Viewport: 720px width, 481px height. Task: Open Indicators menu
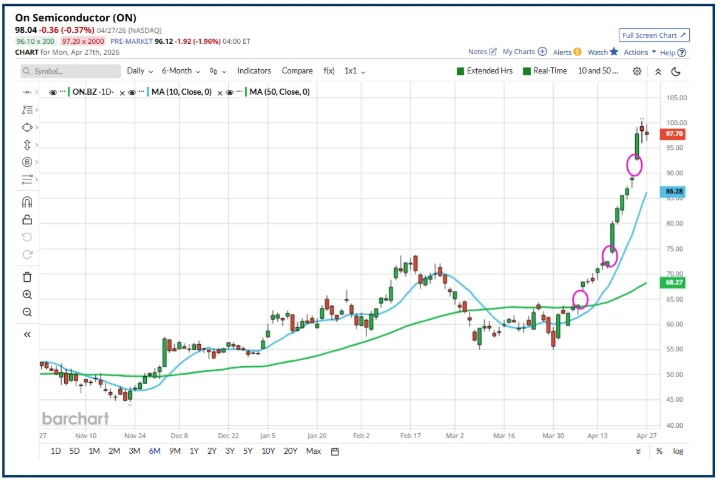point(254,71)
